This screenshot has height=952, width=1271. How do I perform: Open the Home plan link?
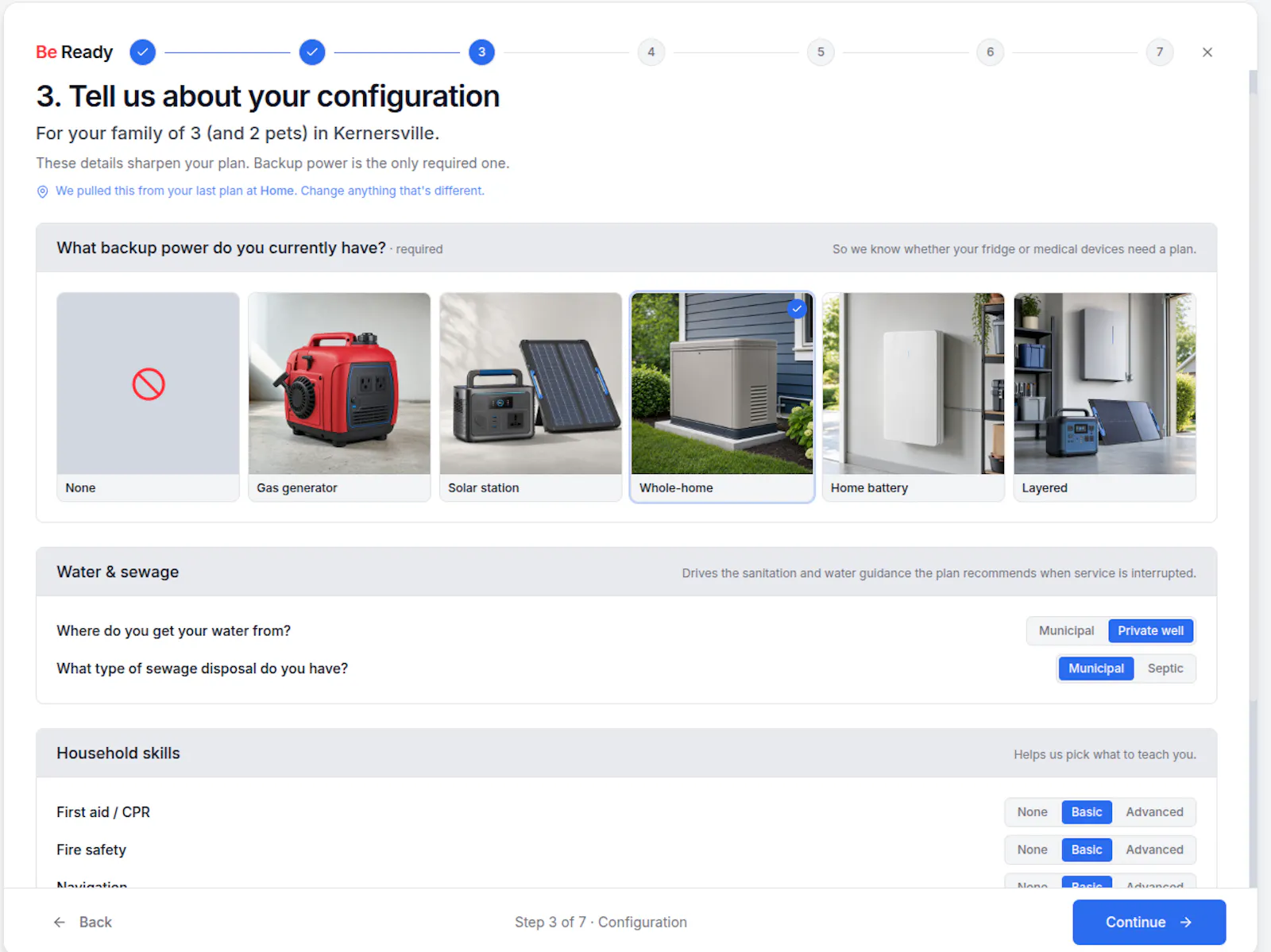pyautogui.click(x=276, y=191)
